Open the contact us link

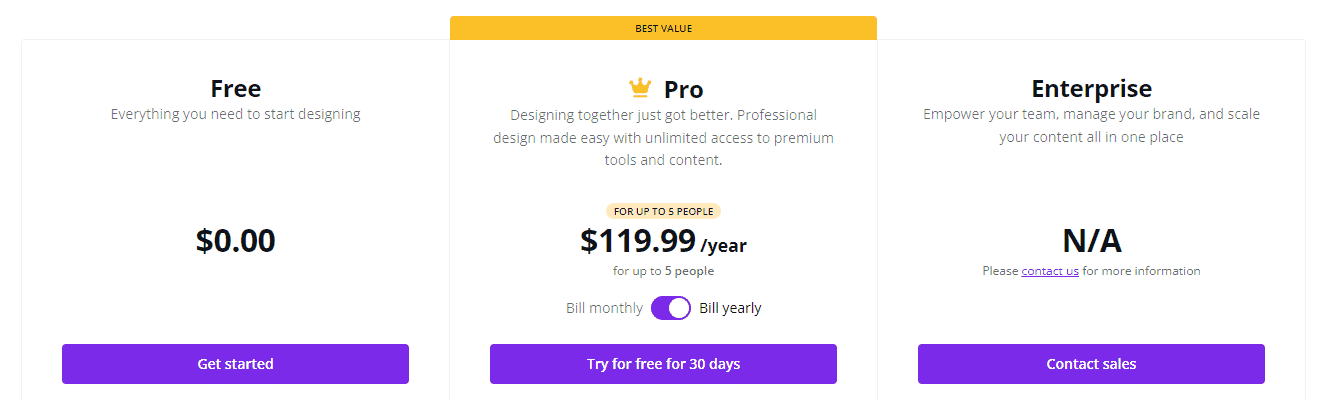[x=1050, y=271]
